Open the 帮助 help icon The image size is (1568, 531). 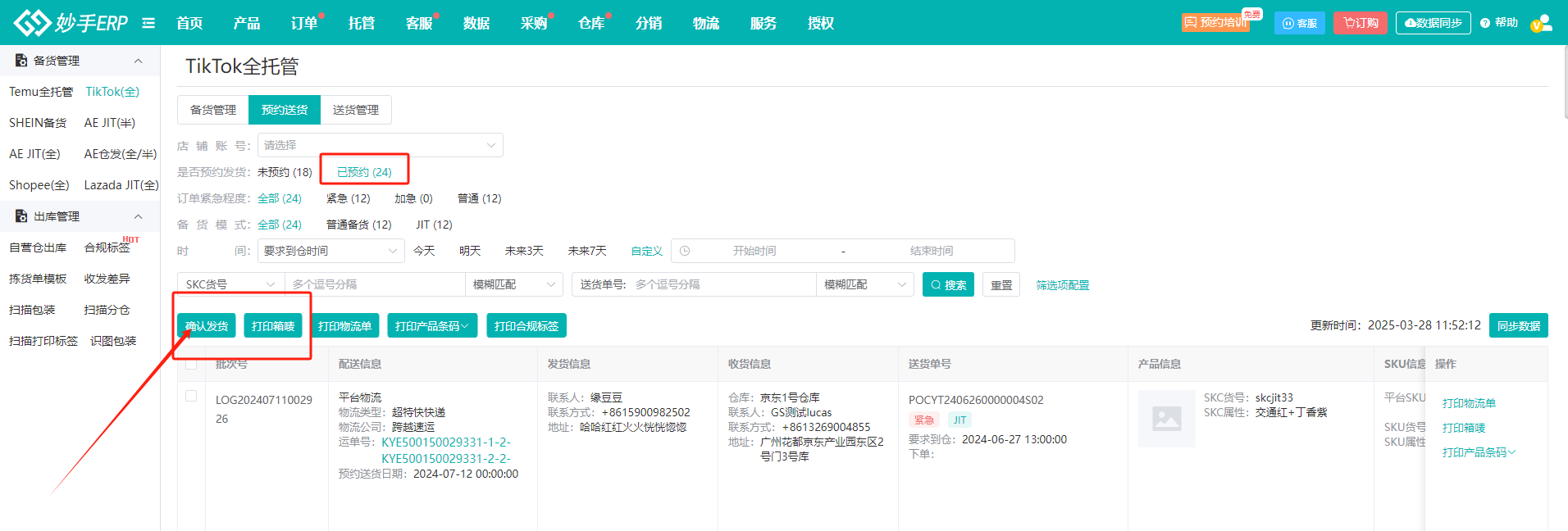pos(1499,23)
